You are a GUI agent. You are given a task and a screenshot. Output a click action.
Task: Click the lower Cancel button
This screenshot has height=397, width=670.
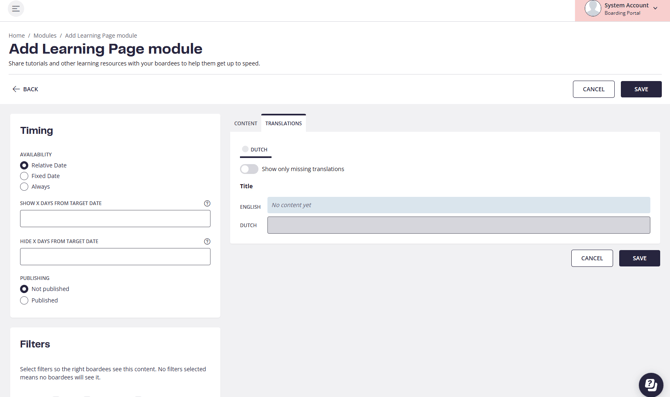pyautogui.click(x=592, y=258)
